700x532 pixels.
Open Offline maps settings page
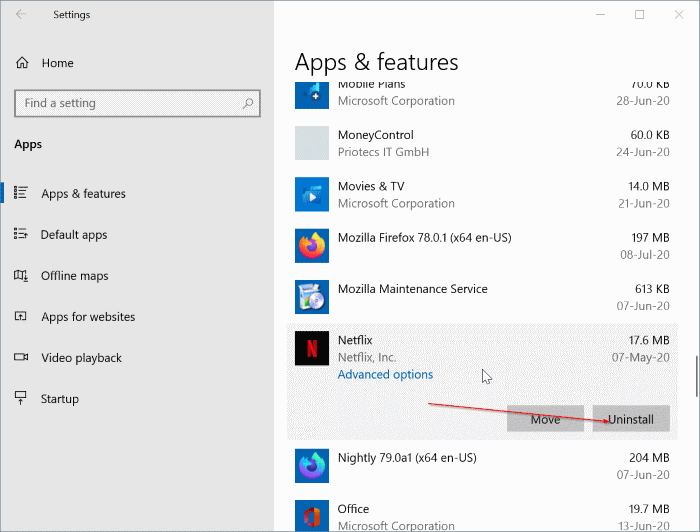click(75, 276)
